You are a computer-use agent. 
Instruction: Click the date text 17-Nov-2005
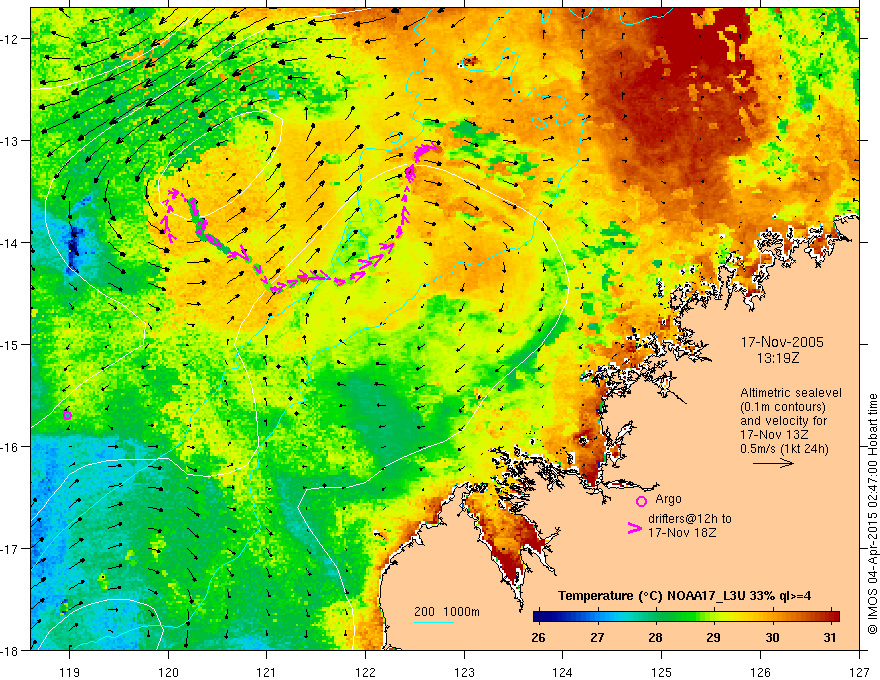(782, 342)
